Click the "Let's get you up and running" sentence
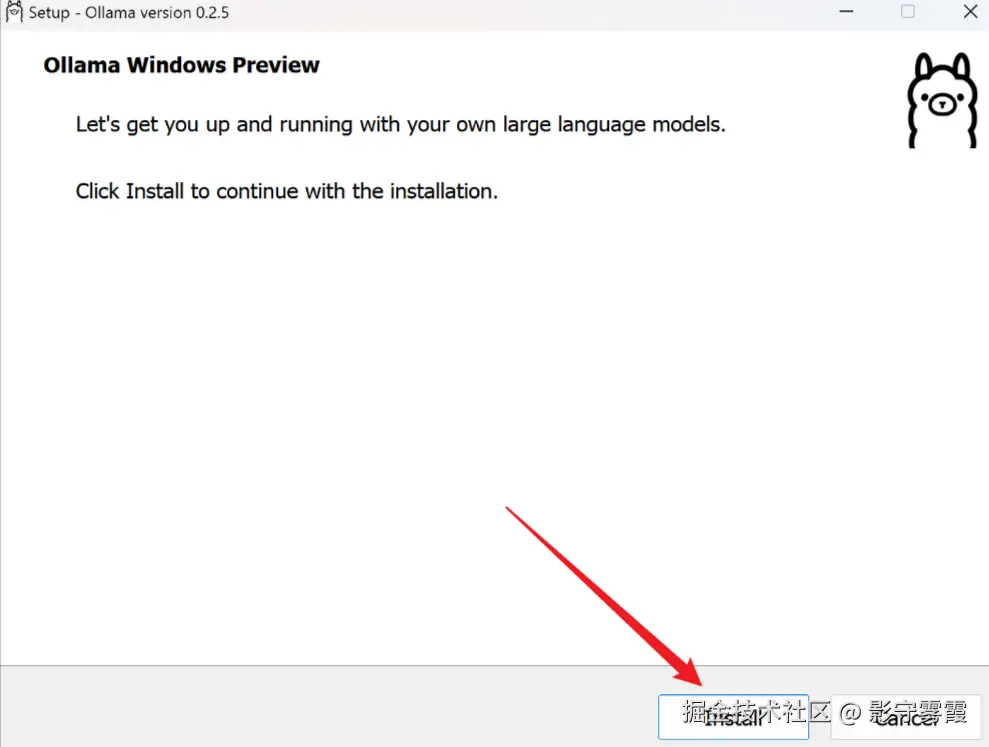This screenshot has width=989, height=747. pos(401,124)
